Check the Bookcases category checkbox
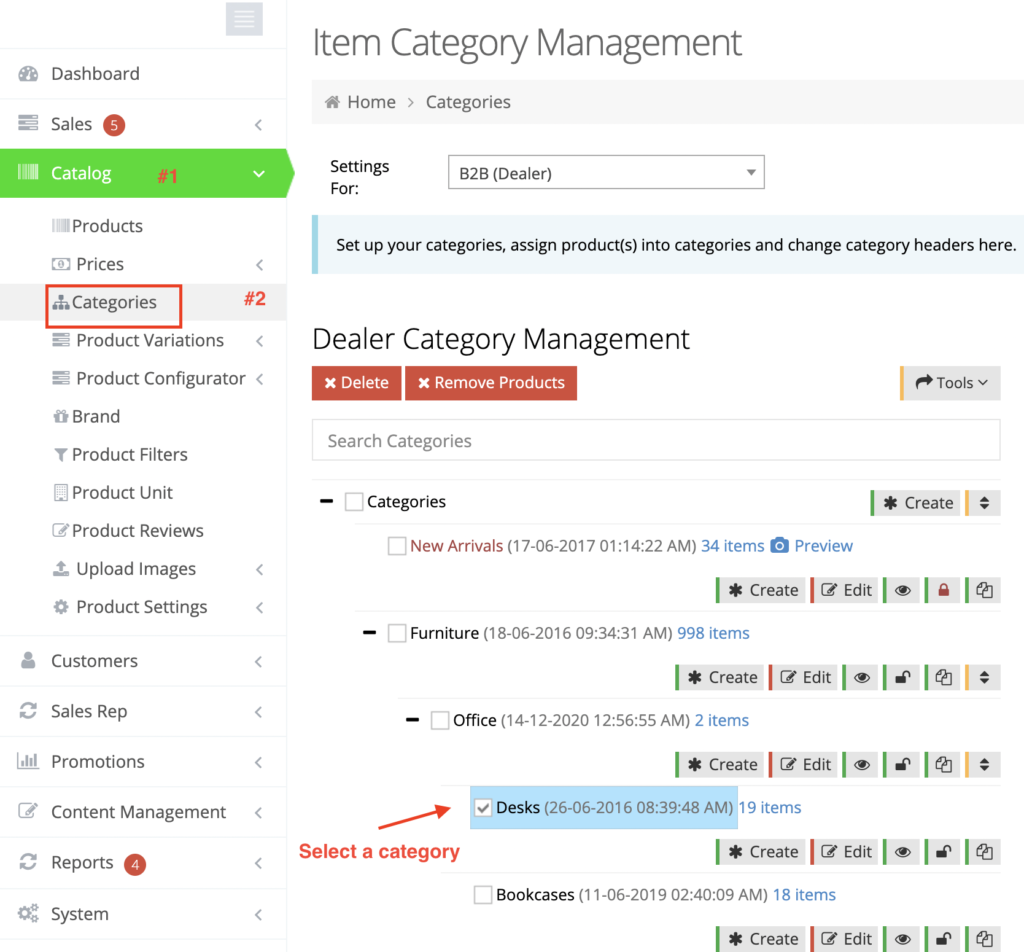Image resolution: width=1024 pixels, height=952 pixels. click(x=483, y=895)
